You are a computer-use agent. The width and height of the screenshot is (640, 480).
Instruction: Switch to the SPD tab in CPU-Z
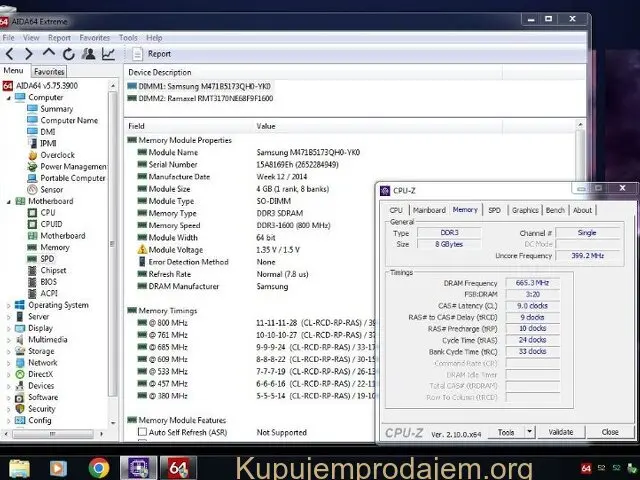point(494,210)
